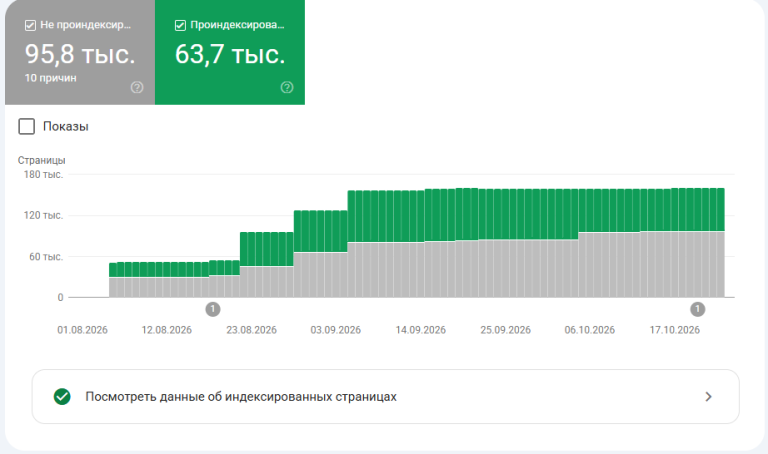Select the 63,7 тыс. indexed card
Screen dimensions: 768x454
pyautogui.click(x=230, y=52)
